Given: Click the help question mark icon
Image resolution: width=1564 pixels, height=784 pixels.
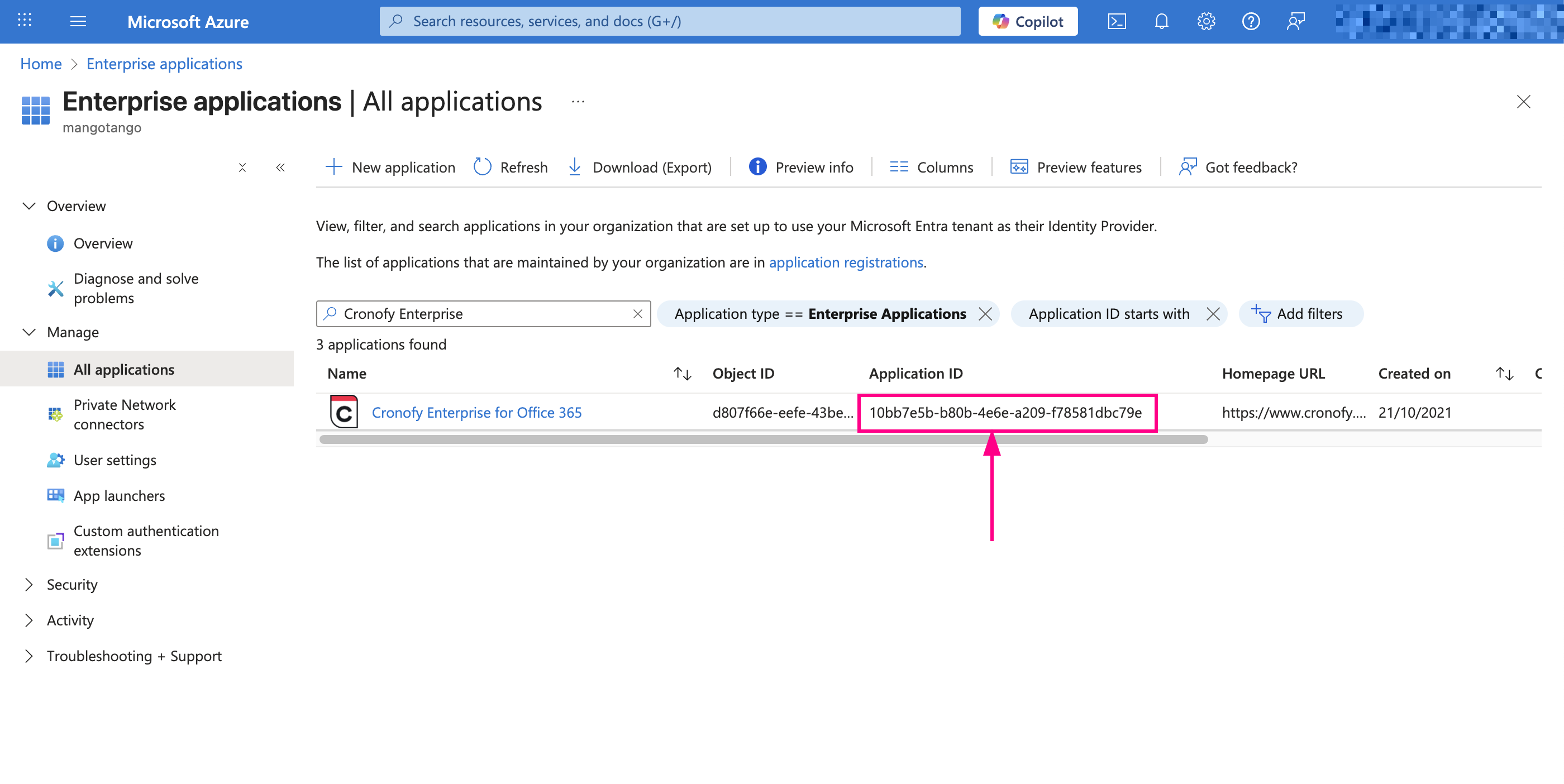Looking at the screenshot, I should click(x=1251, y=22).
